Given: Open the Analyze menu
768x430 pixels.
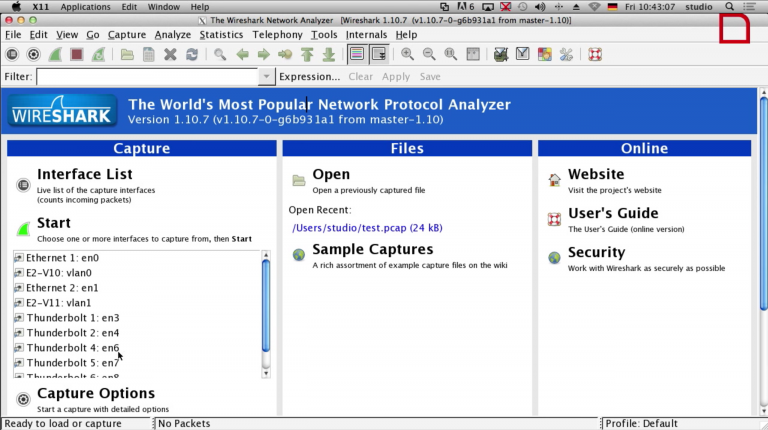Looking at the screenshot, I should 172,35.
